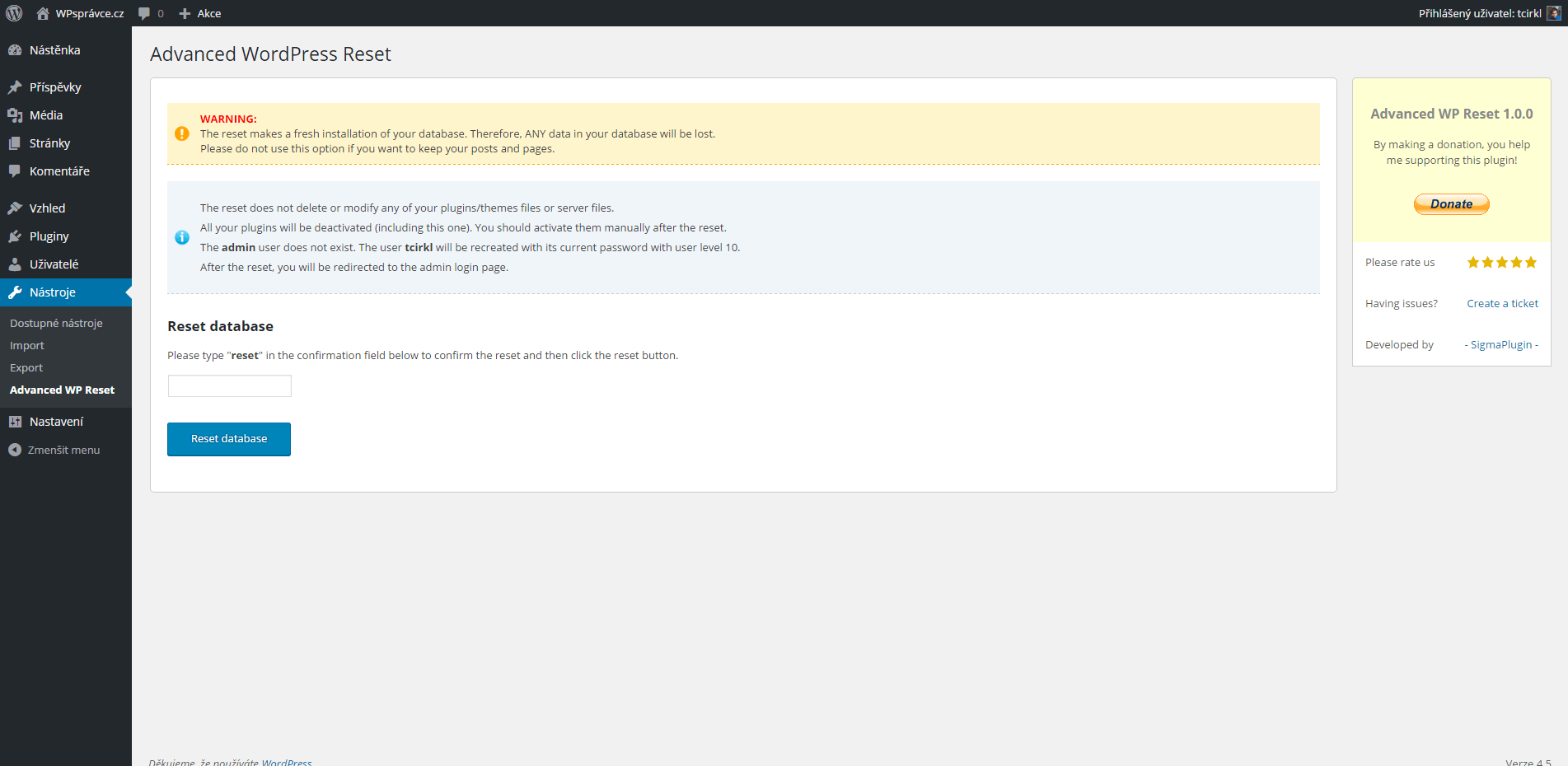Click the Advanced WP Reset 1.0.0 title
Viewport: 1568px width, 766px height.
pyautogui.click(x=1451, y=114)
